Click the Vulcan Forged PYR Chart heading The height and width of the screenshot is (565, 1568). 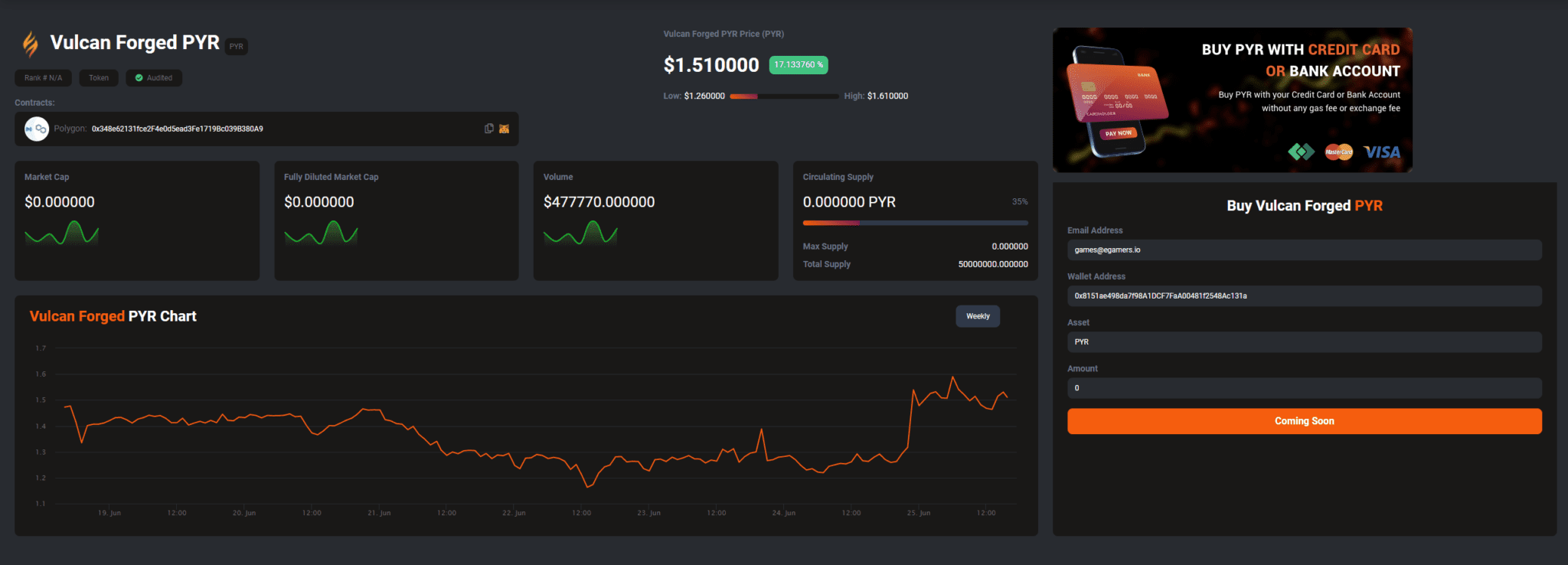pyautogui.click(x=113, y=316)
